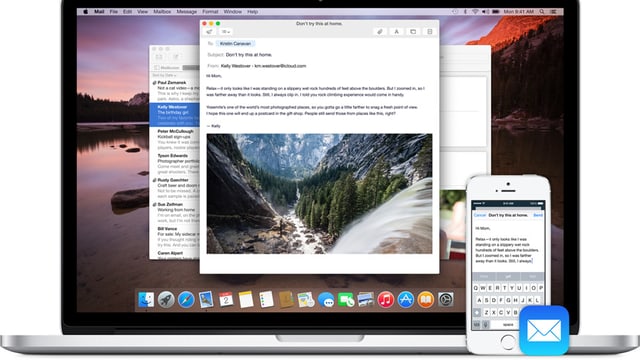Viewport: 640px width, 360px height.
Task: Open the File menu
Action: point(113,12)
